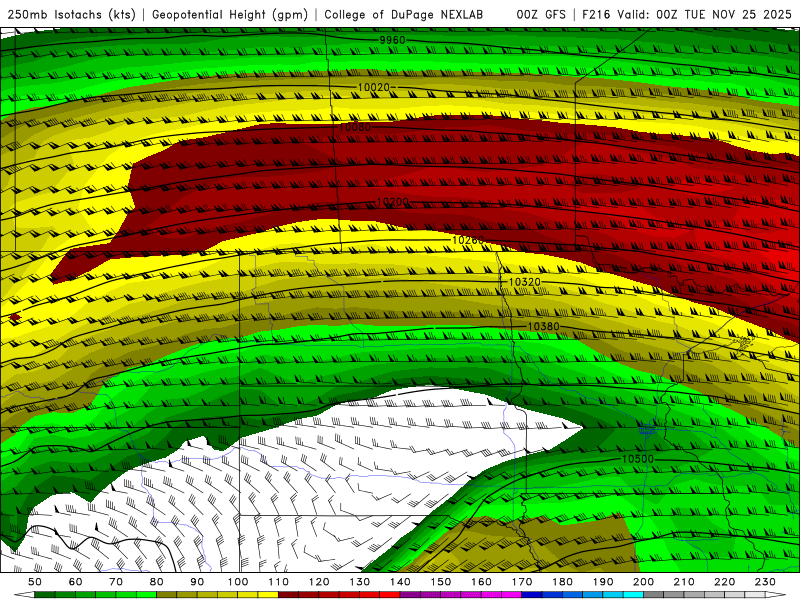Pick the gray swatch right of 200
This screenshot has height=600, width=800.
pyautogui.click(x=654, y=594)
